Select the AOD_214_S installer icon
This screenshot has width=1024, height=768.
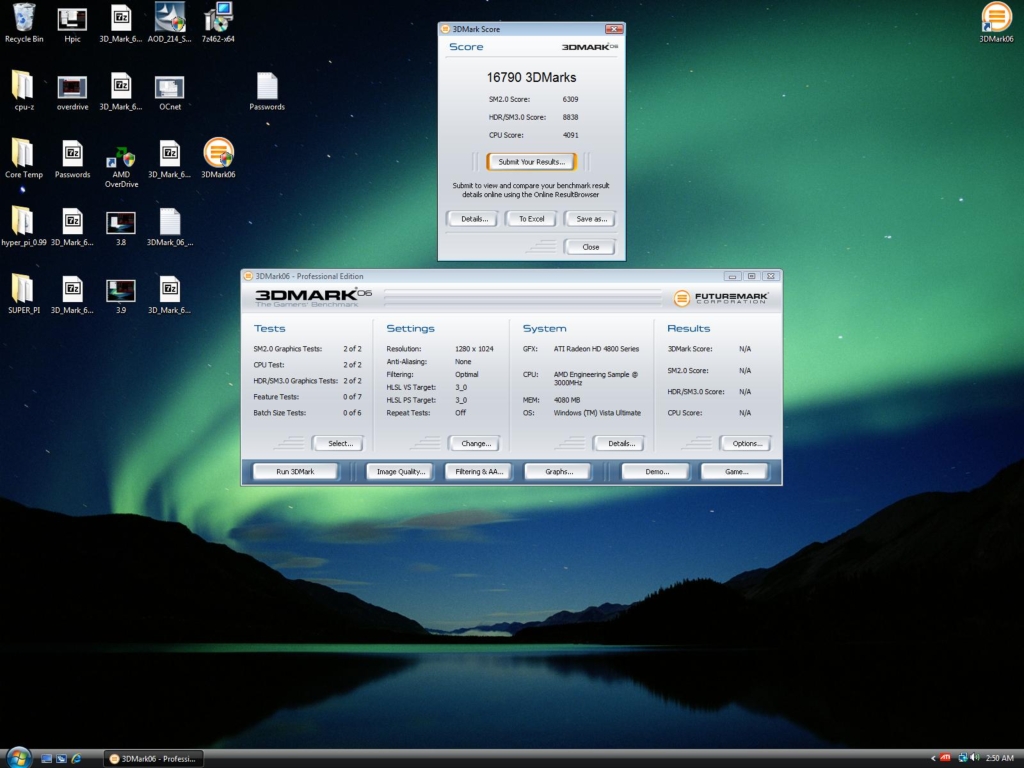click(169, 23)
